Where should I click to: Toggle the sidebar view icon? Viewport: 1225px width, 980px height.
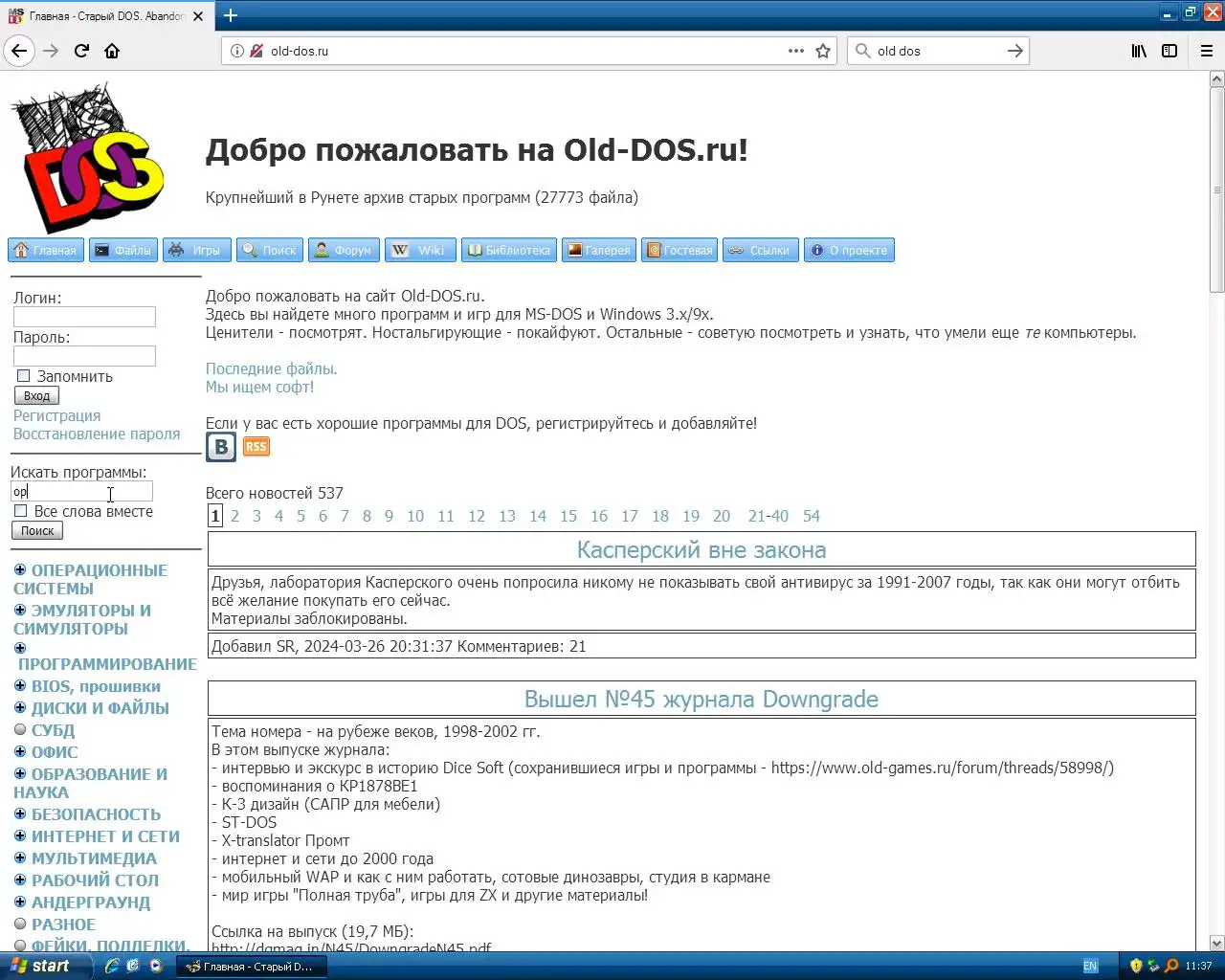(x=1169, y=51)
